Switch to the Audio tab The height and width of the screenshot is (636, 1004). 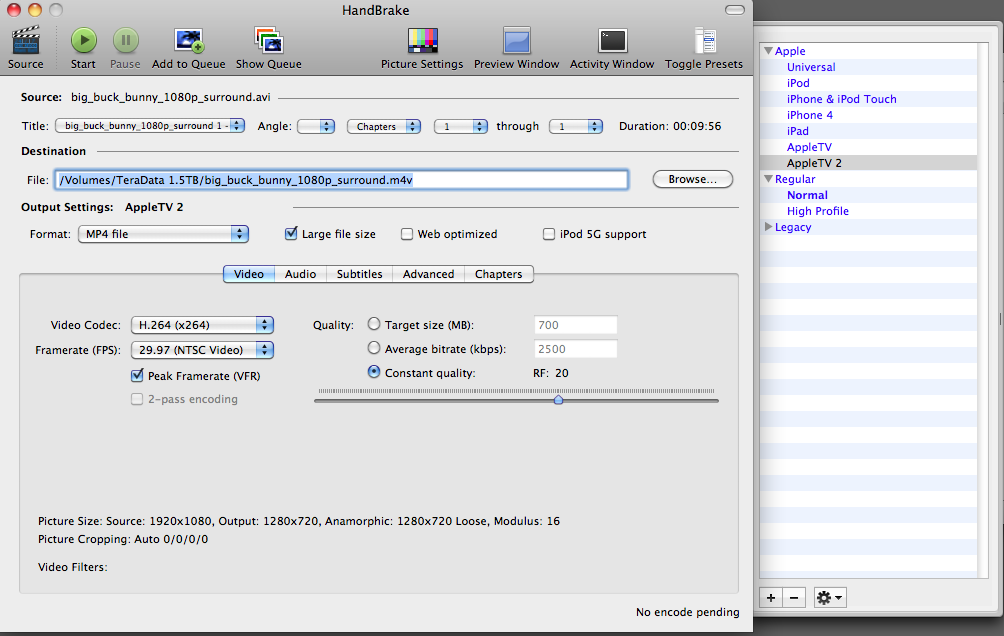[300, 274]
